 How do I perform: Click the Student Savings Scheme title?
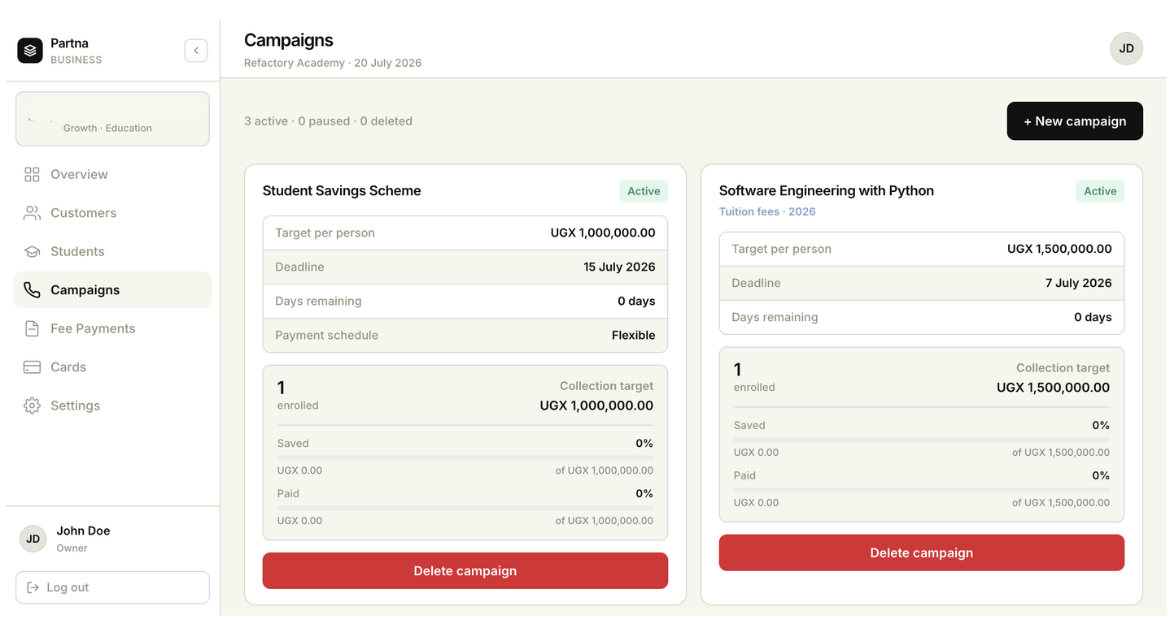tap(342, 191)
